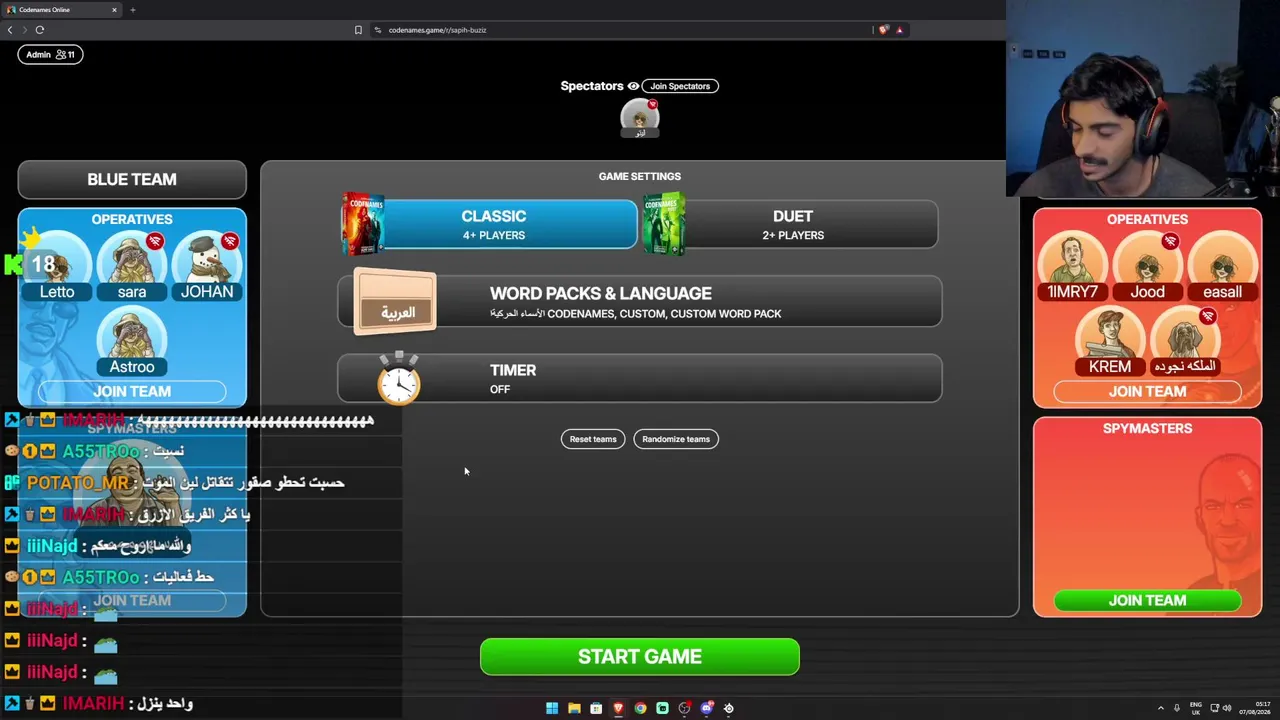Join the Blue team operatives
Viewport: 1280px width, 720px height.
(x=132, y=391)
